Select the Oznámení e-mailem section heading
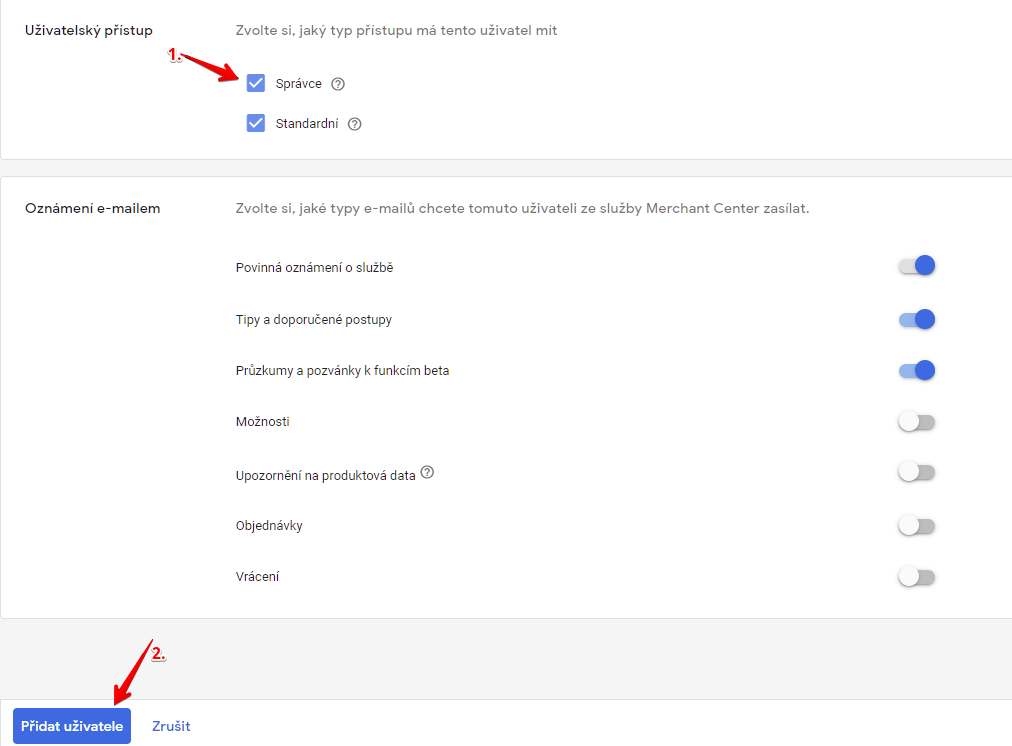 pos(92,209)
